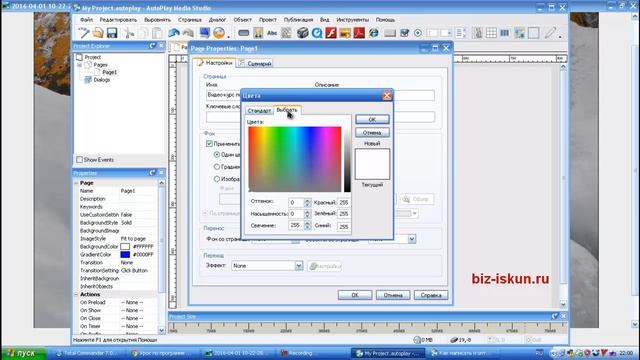Insert a RadioButton object from toolbar
This screenshot has width=640, height=360.
[x=418, y=33]
